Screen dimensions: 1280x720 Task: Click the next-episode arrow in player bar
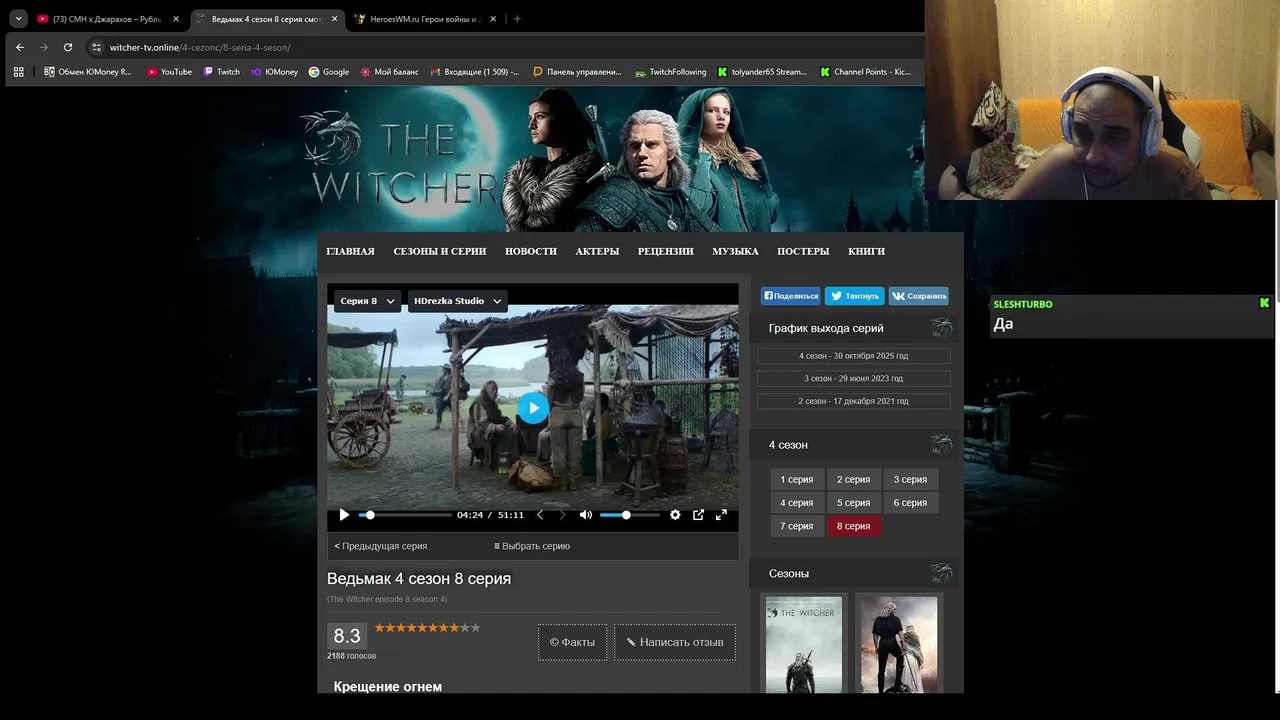pos(562,515)
